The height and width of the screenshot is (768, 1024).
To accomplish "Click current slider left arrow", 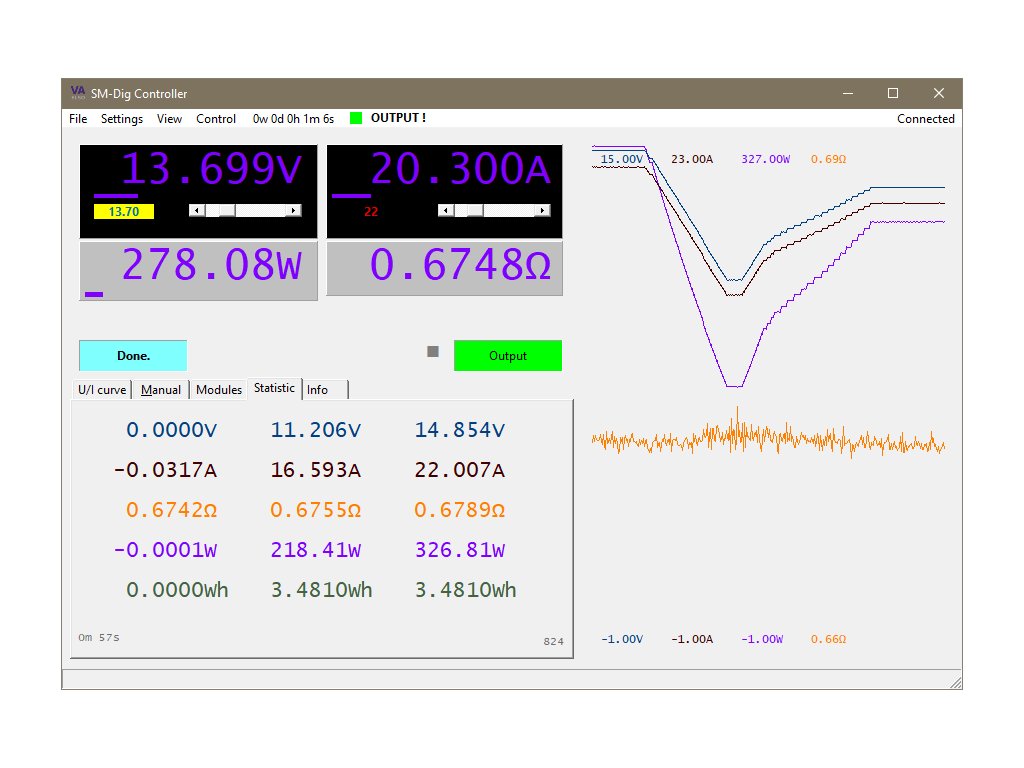I will point(444,210).
